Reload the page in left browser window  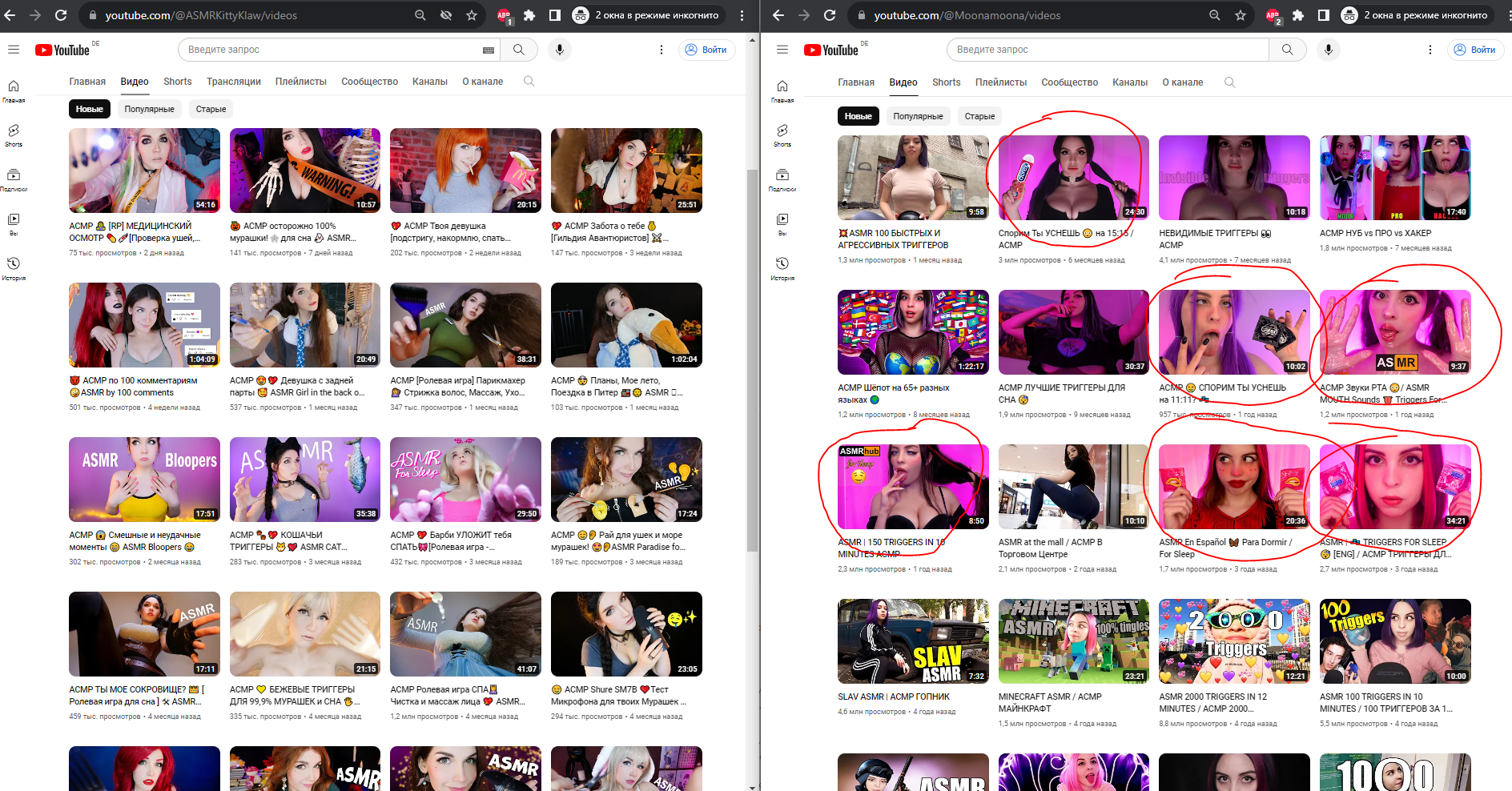[x=61, y=15]
